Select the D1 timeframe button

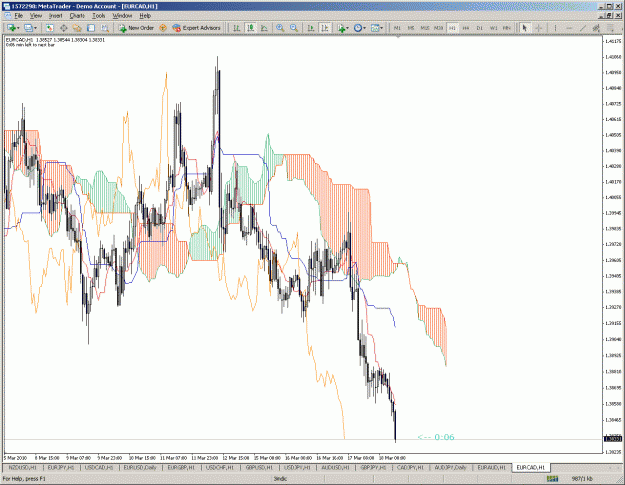tap(480, 28)
